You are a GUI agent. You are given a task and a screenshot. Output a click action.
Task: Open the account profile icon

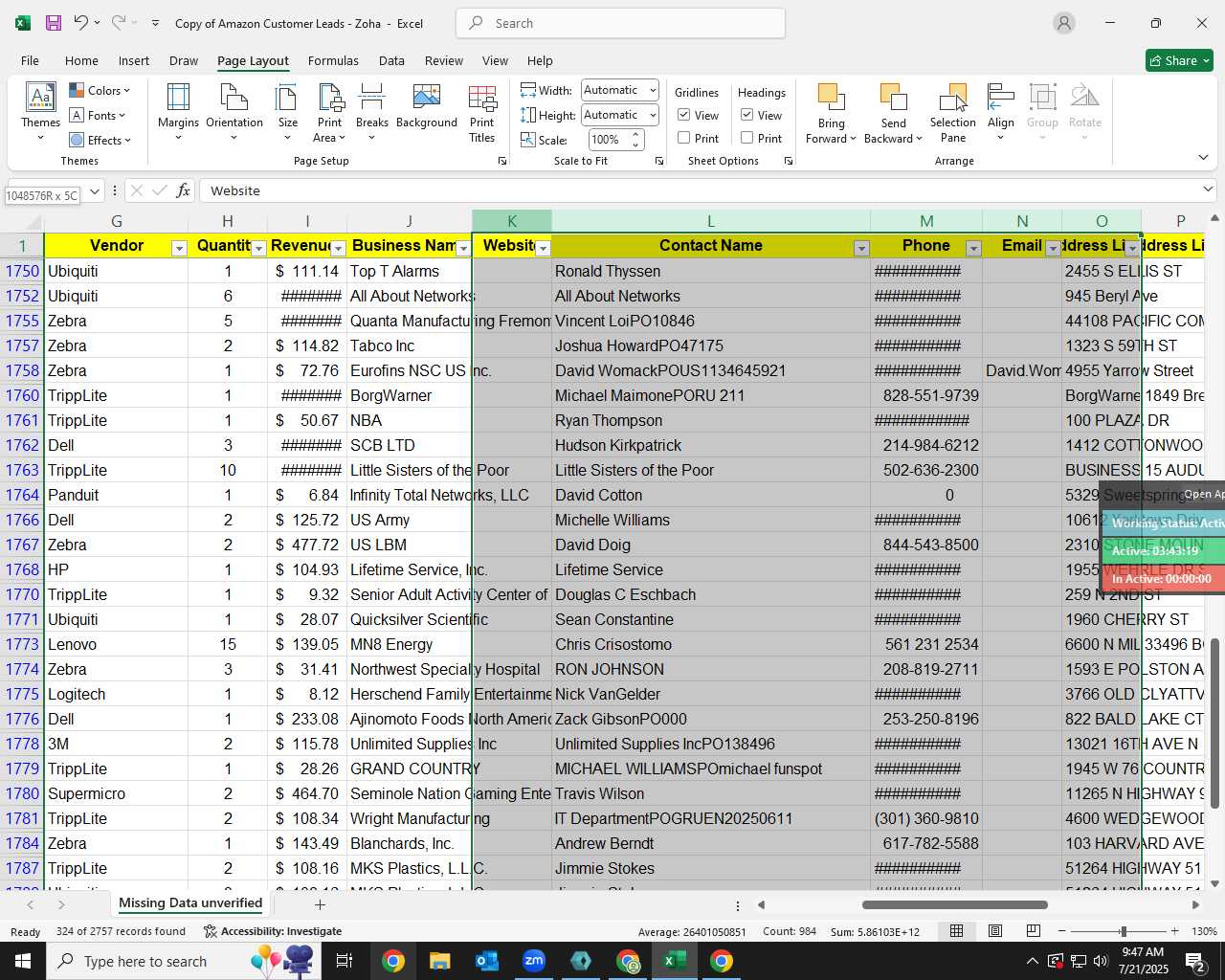[x=1064, y=23]
